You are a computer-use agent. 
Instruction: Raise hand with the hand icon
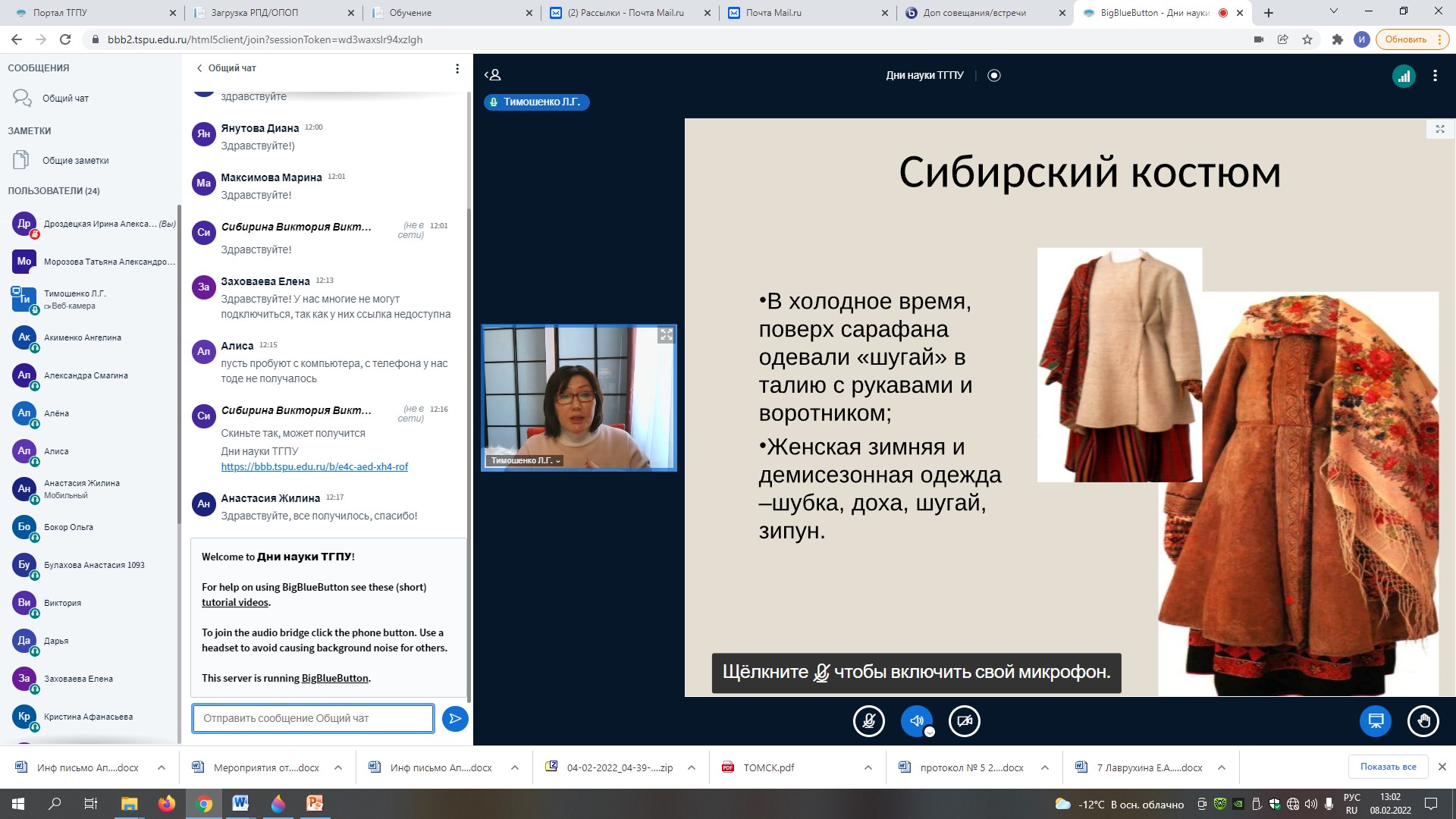pyautogui.click(x=1423, y=720)
